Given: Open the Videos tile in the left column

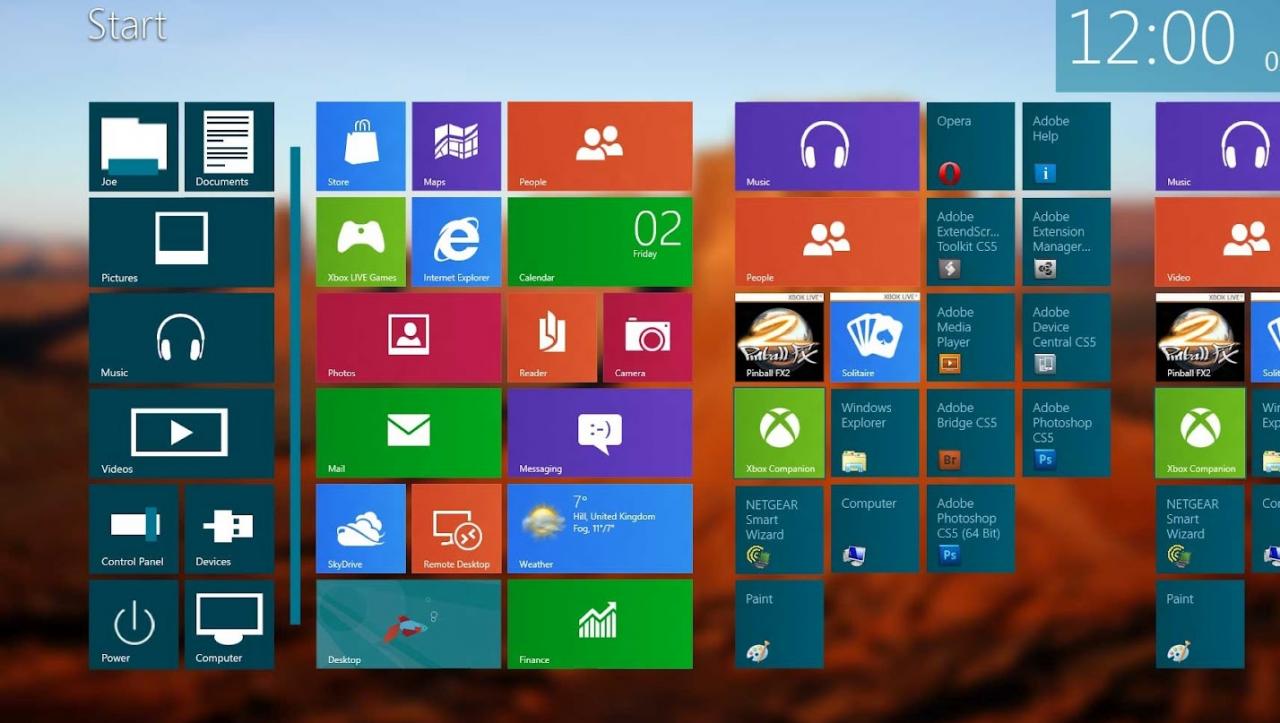Looking at the screenshot, I should click(181, 433).
